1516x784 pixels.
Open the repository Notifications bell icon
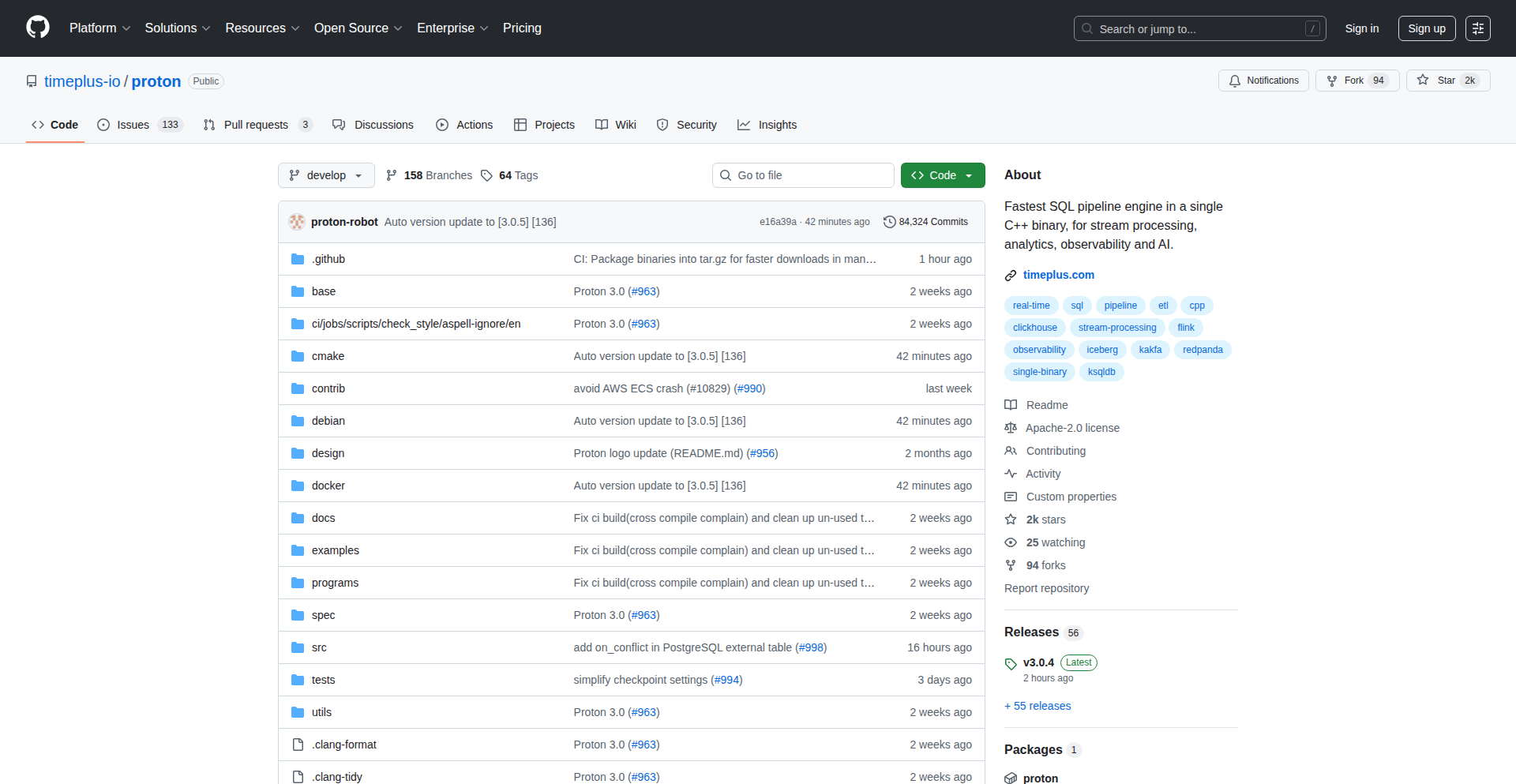coord(1236,81)
